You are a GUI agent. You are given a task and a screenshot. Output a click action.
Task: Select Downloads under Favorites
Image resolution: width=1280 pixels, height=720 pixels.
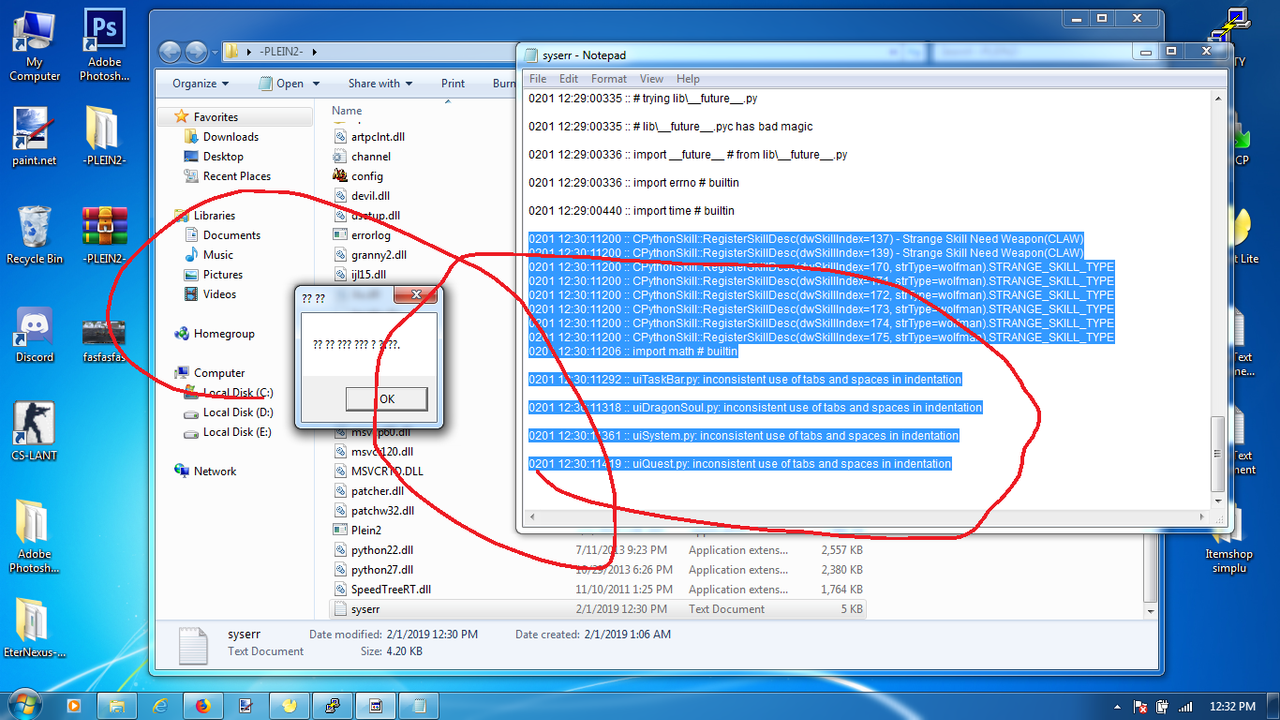pos(231,137)
